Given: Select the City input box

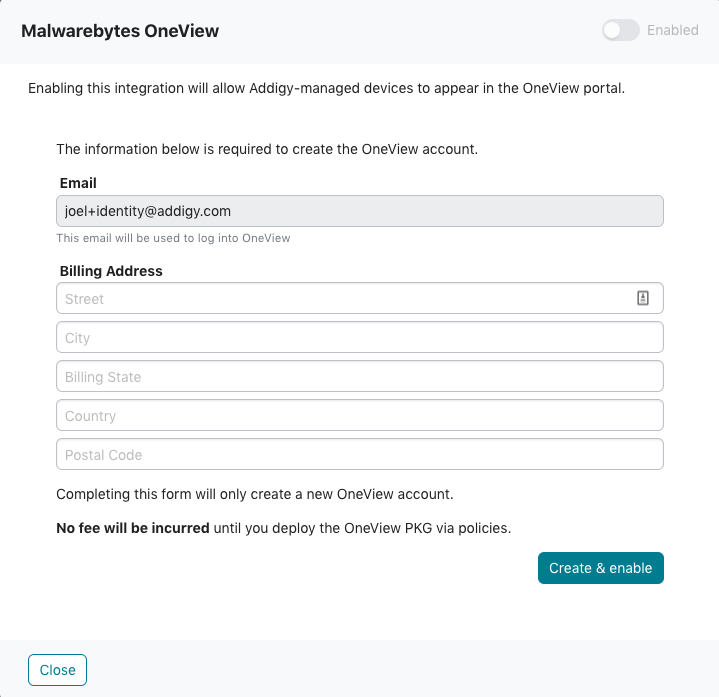Looking at the screenshot, I should 360,337.
